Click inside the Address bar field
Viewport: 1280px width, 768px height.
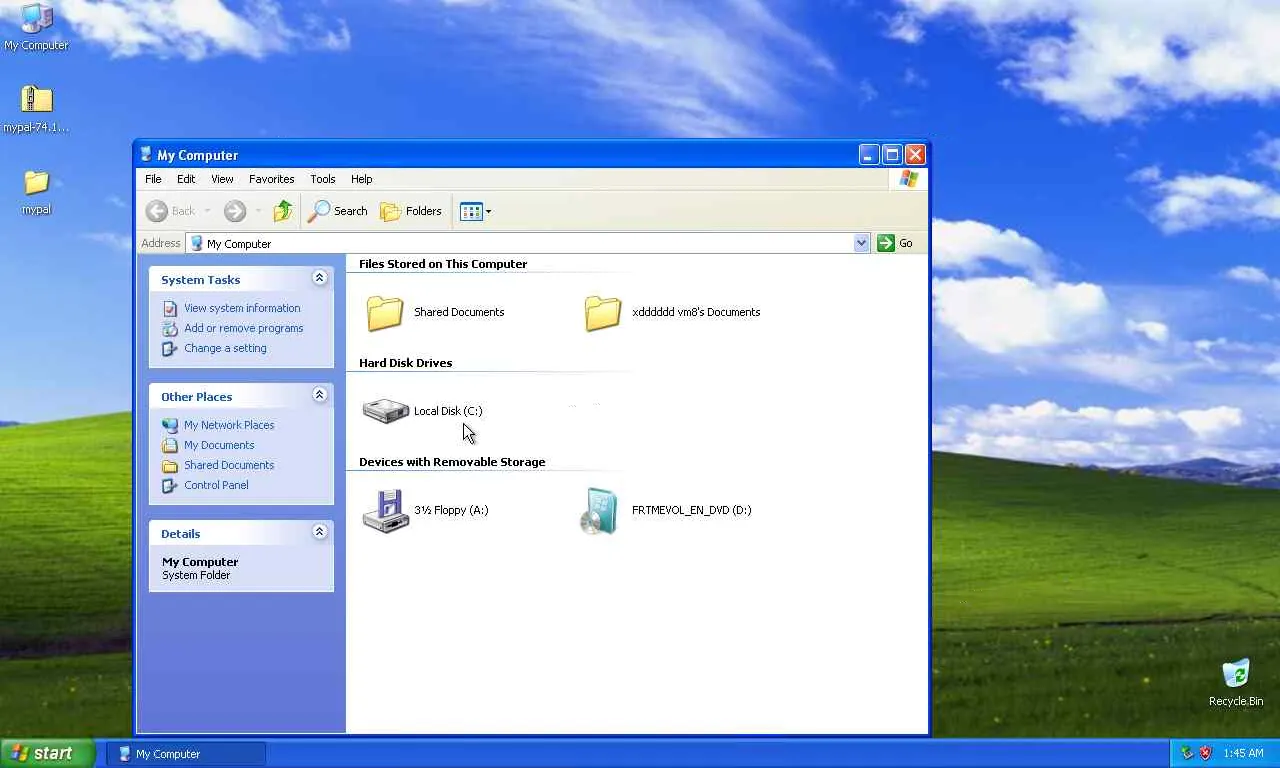tap(527, 243)
